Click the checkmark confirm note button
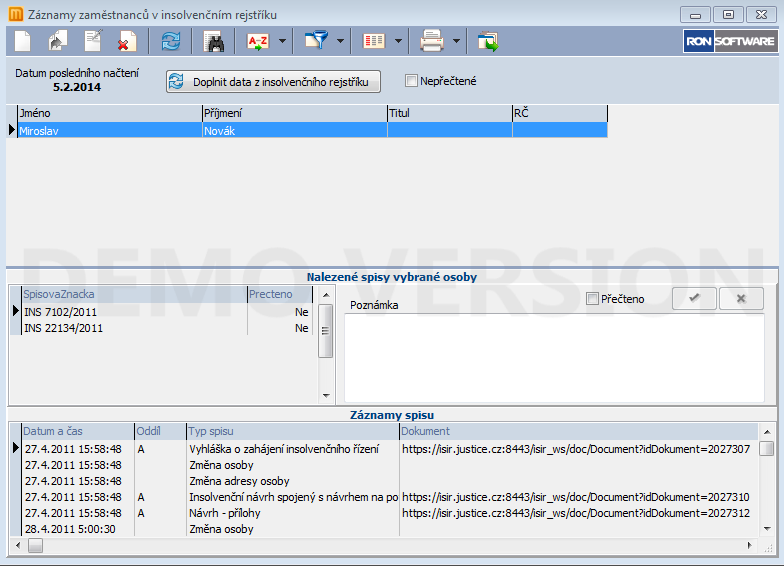The height and width of the screenshot is (566, 784). pos(693,299)
